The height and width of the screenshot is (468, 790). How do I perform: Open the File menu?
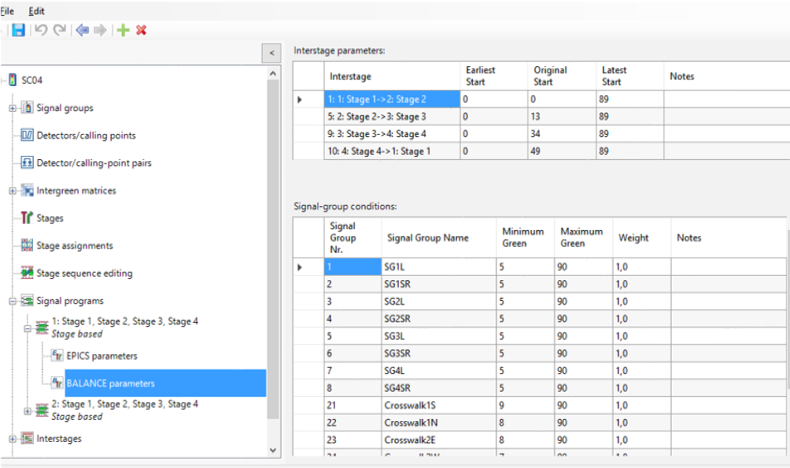(x=7, y=10)
